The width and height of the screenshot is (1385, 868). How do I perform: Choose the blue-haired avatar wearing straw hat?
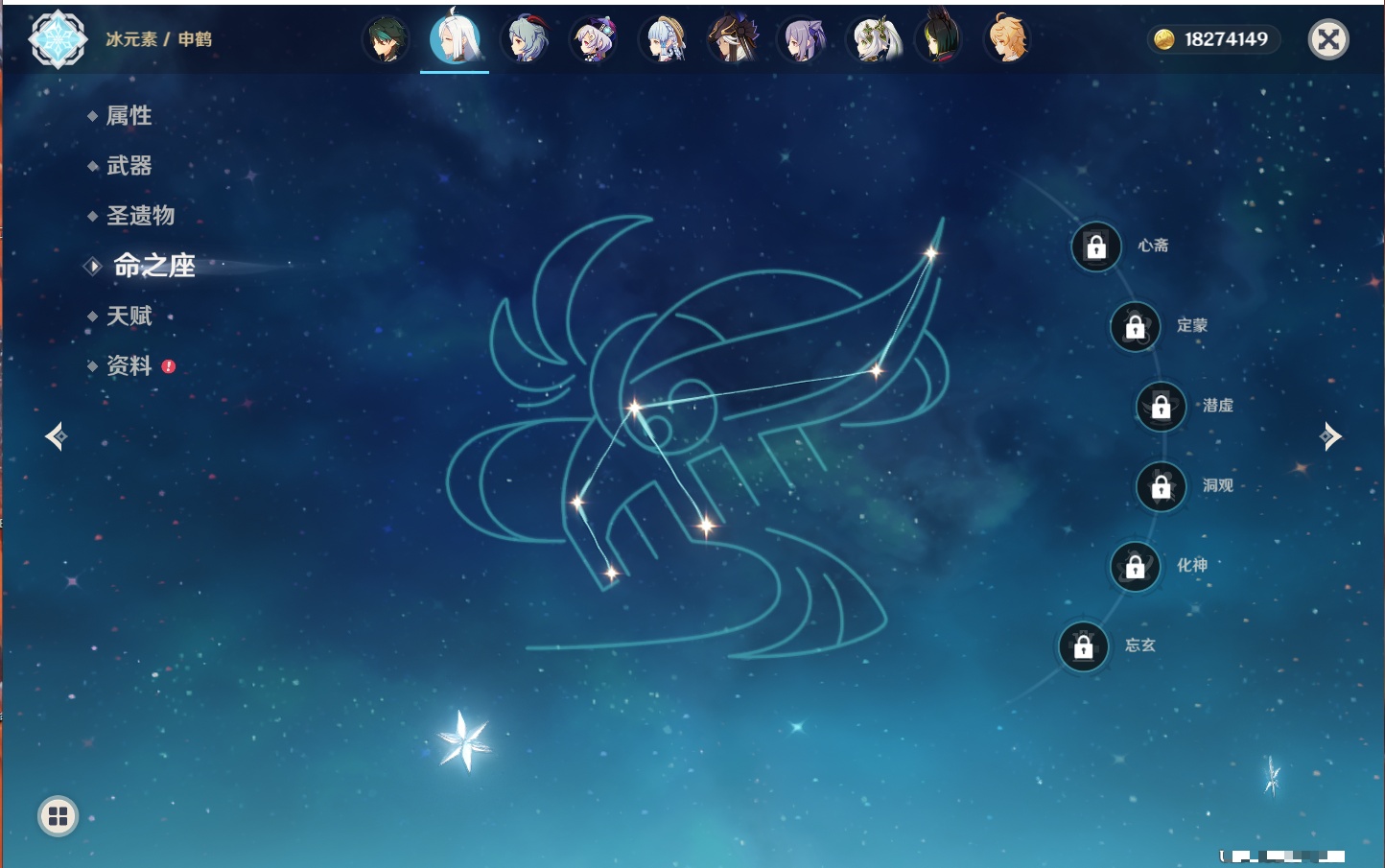pyautogui.click(x=663, y=39)
